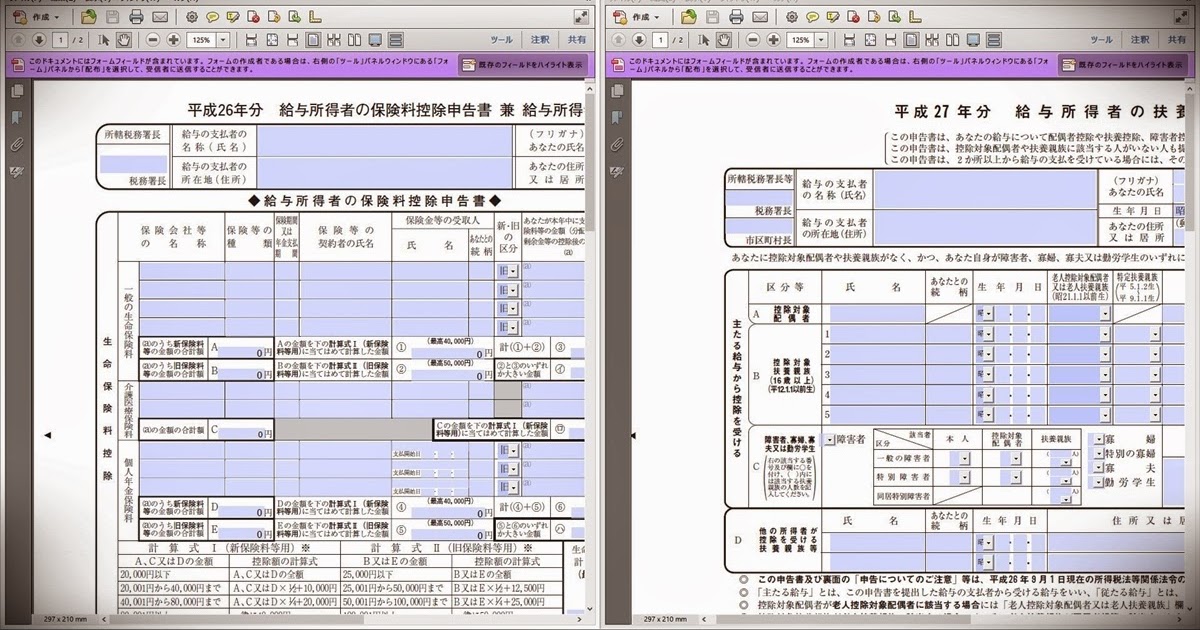1200x630 pixels.
Task: Collapse the navigation pane arrow in the left window
Action: click(45, 435)
